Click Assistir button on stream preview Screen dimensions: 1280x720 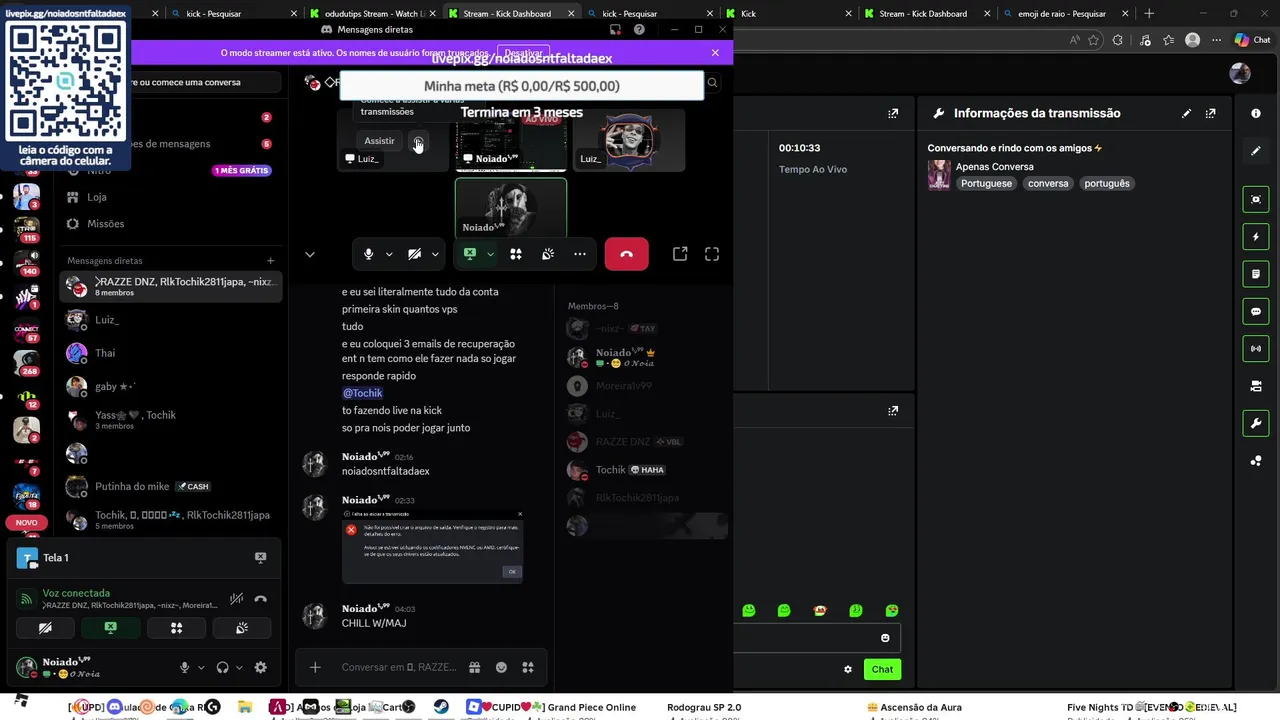coord(379,141)
